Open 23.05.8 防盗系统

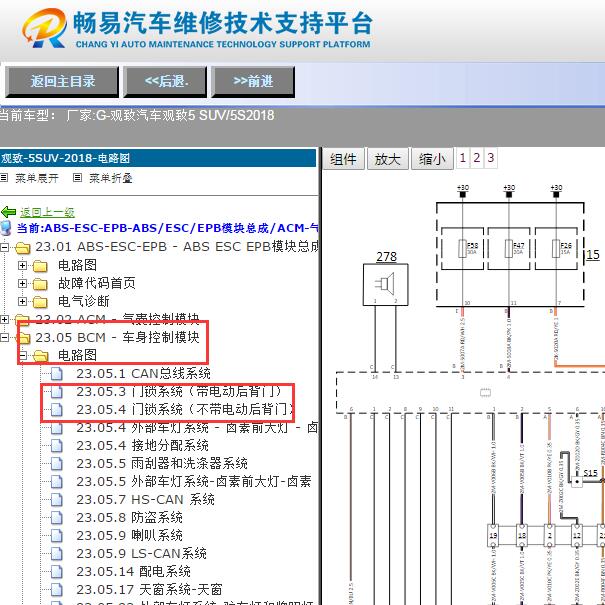[x=129, y=517]
